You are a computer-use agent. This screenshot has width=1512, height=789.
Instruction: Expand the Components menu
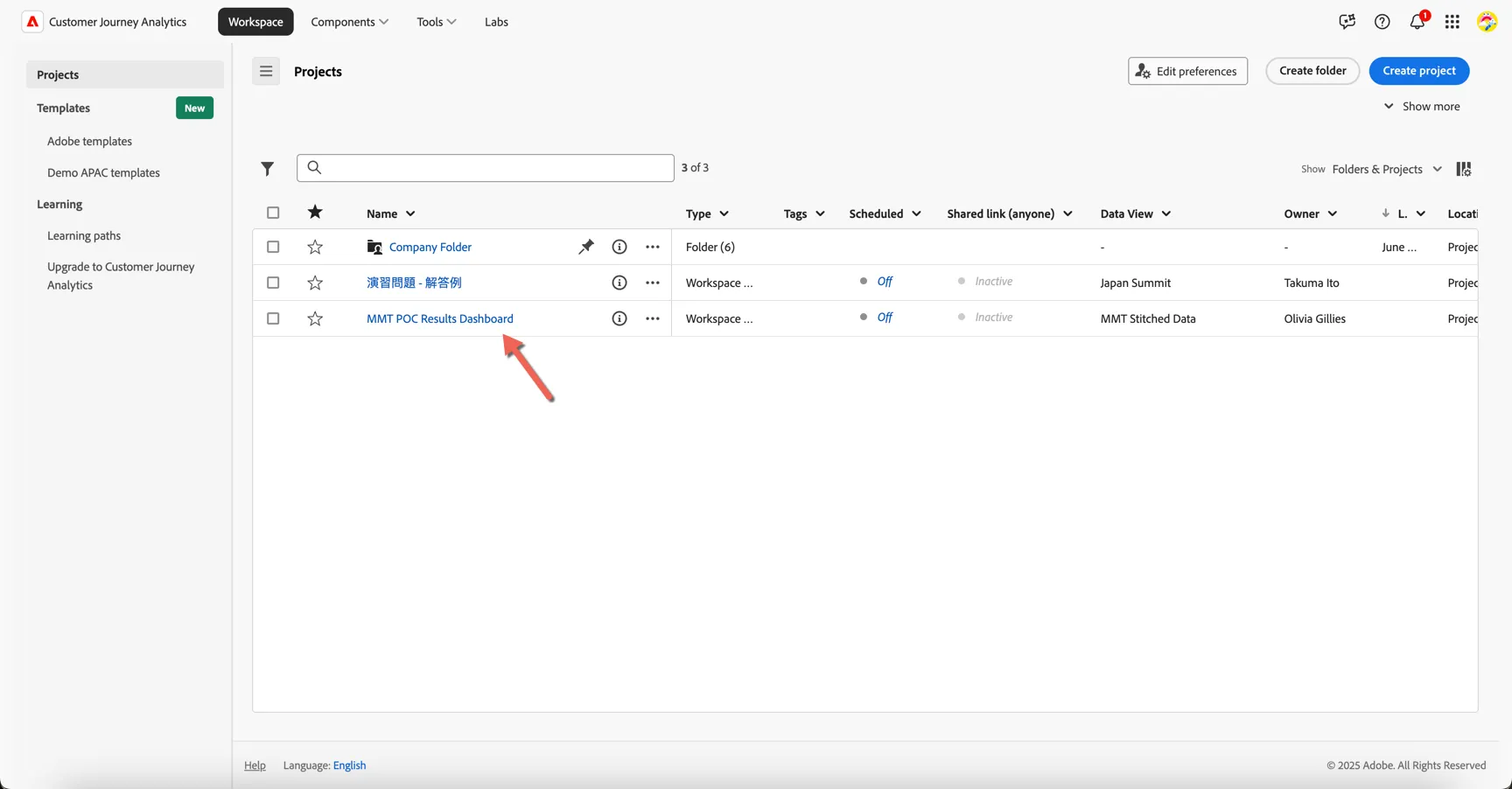coord(349,22)
